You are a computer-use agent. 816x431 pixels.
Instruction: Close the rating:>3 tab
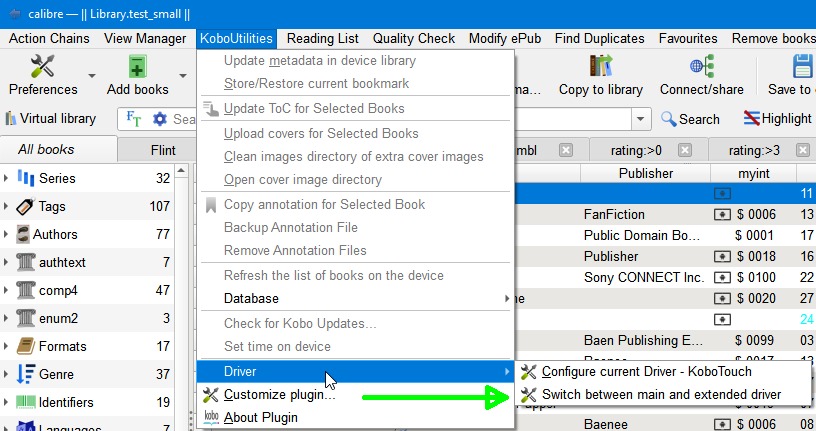point(803,150)
